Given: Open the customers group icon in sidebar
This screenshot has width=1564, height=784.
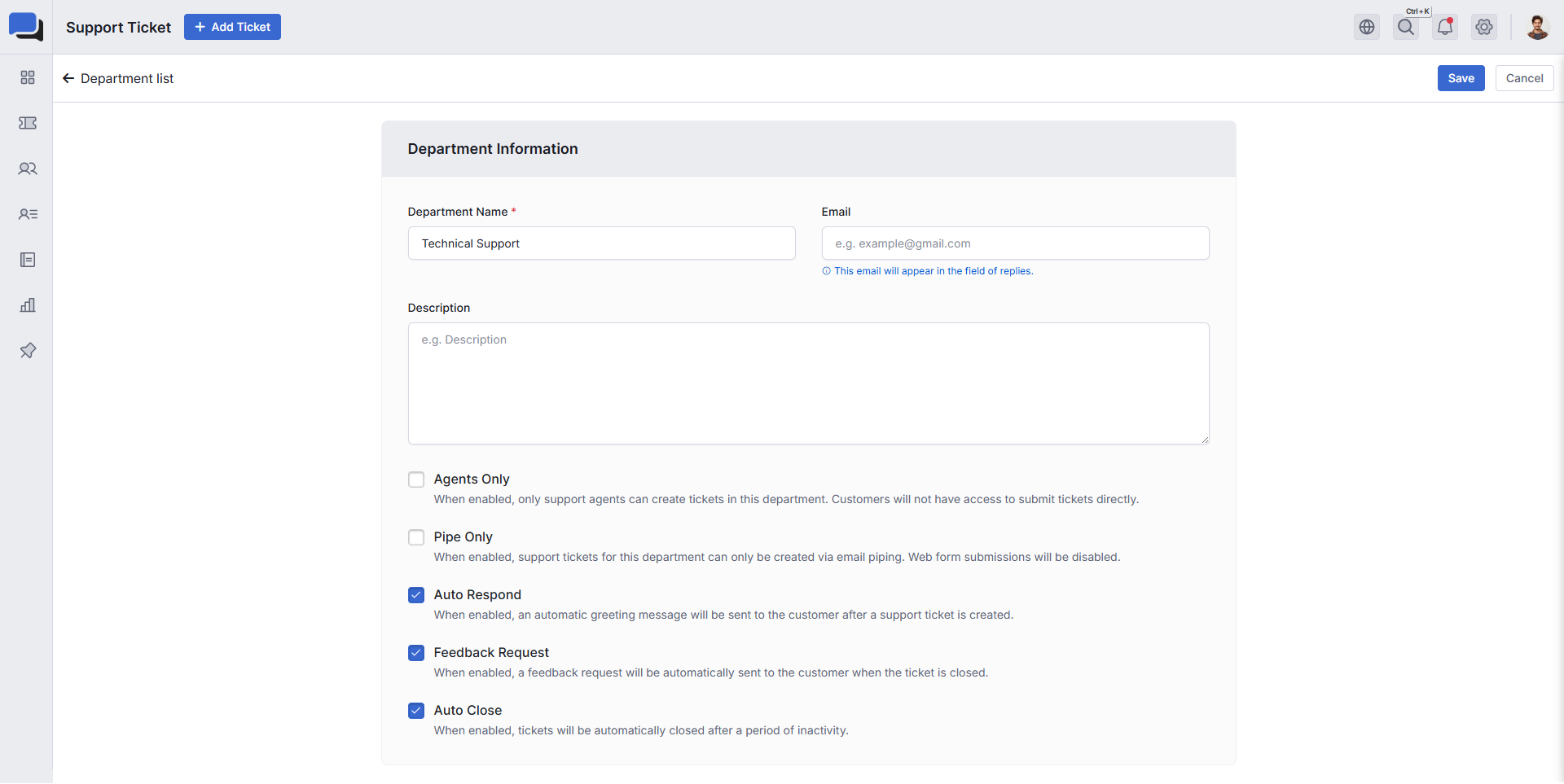Looking at the screenshot, I should click(28, 169).
